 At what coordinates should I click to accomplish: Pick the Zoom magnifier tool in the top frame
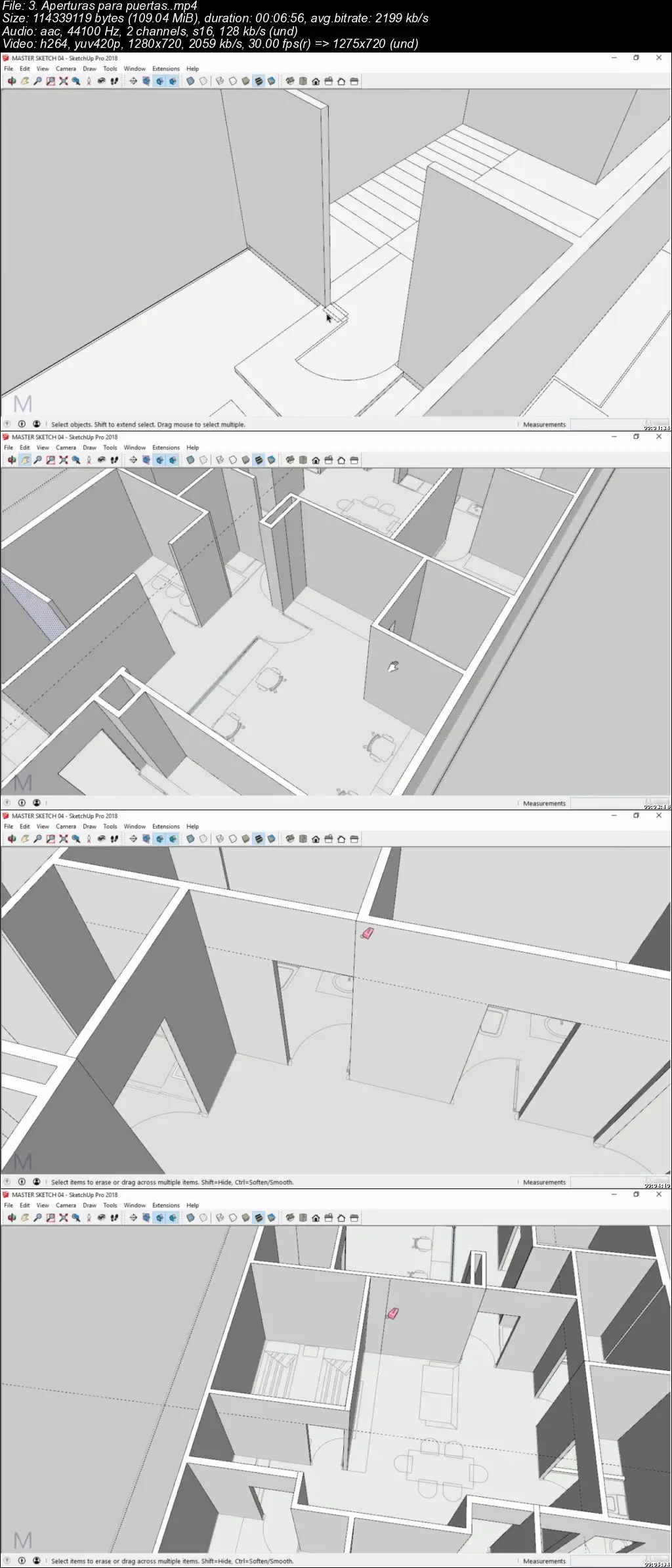tap(37, 81)
